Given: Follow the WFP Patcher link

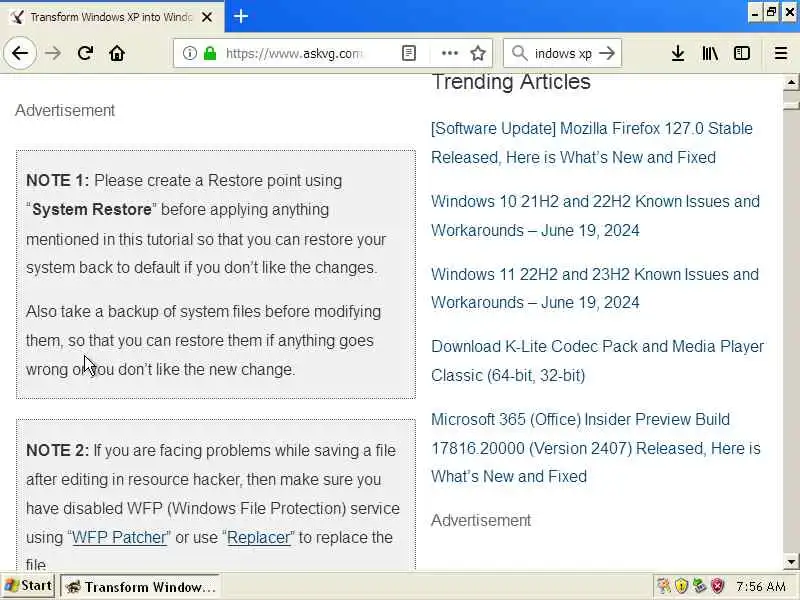Looking at the screenshot, I should 119,537.
